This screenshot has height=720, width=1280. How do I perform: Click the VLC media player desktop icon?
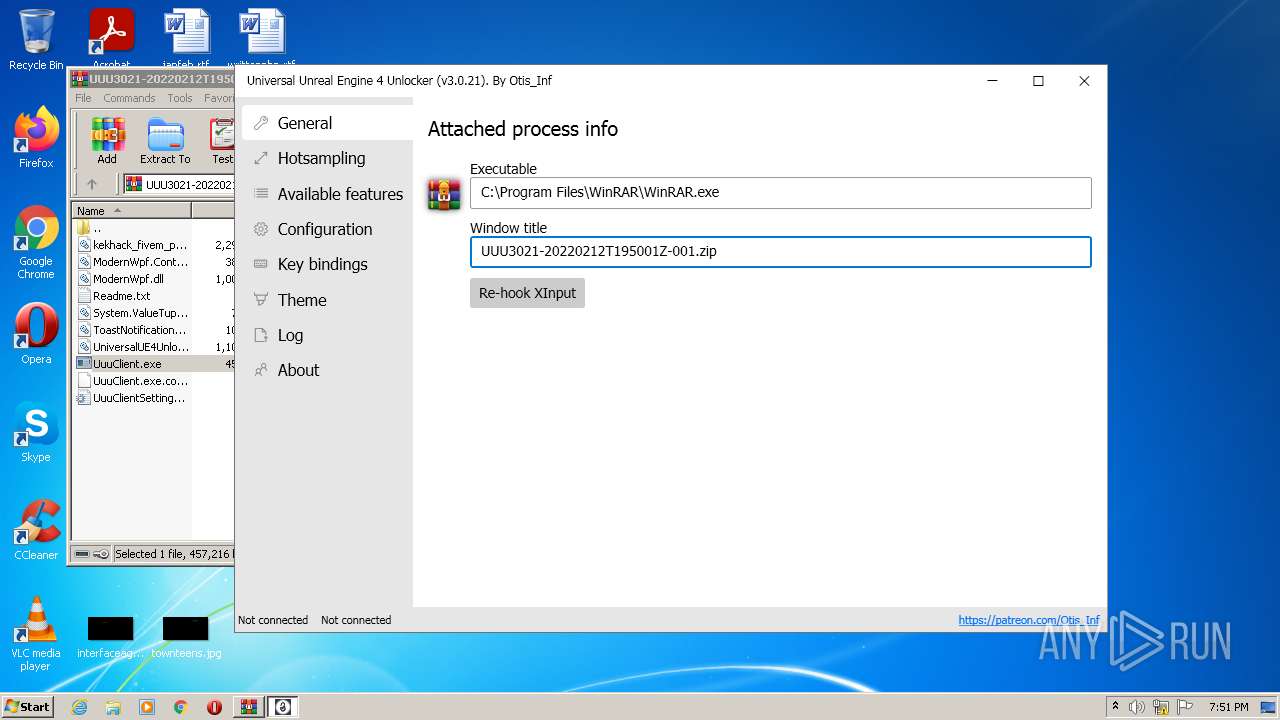click(x=36, y=634)
